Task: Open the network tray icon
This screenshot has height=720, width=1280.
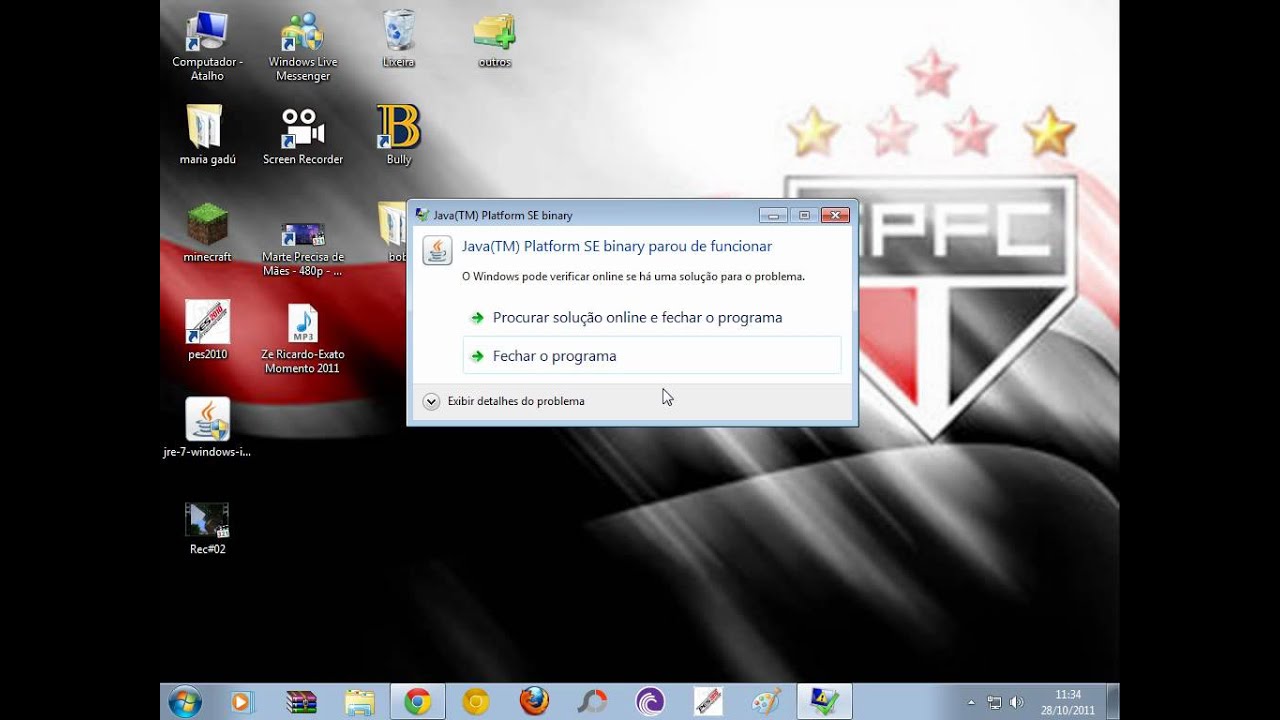Action: [994, 702]
